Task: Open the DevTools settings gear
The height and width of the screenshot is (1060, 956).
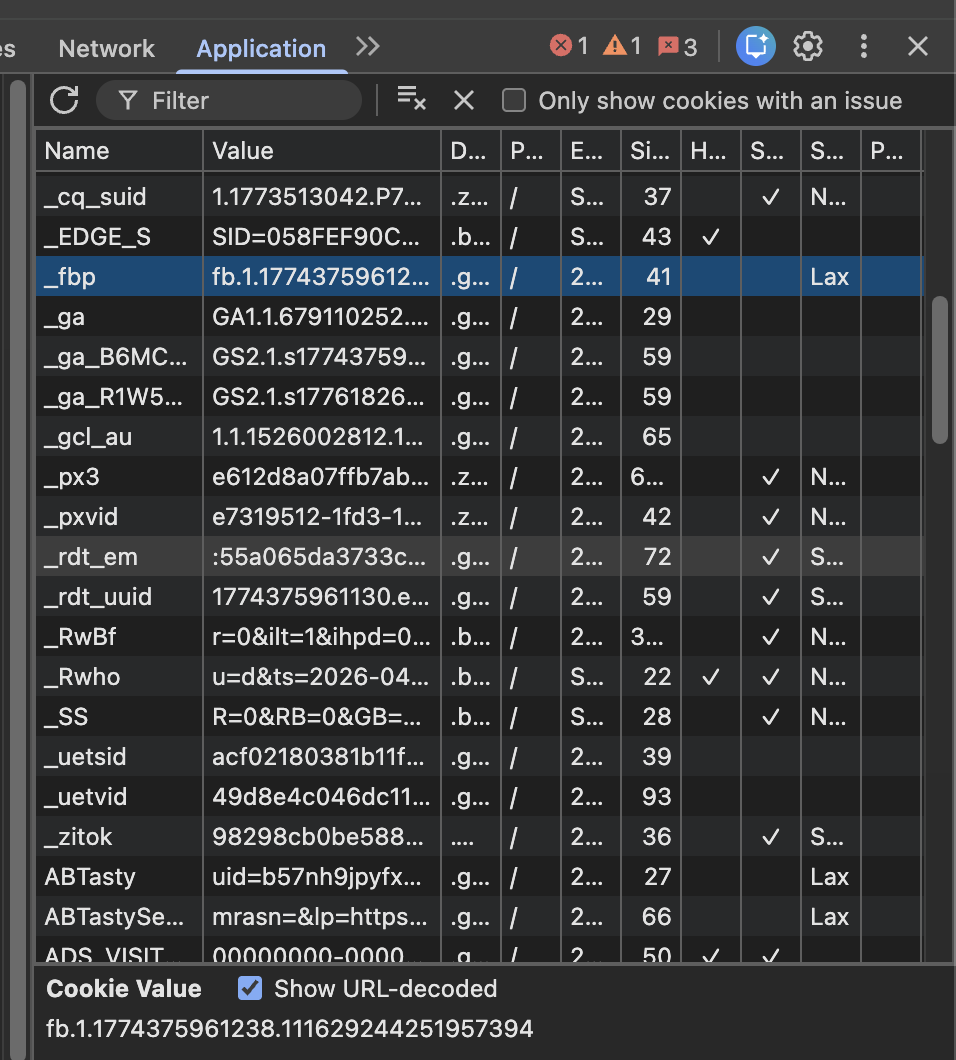Action: (x=808, y=46)
